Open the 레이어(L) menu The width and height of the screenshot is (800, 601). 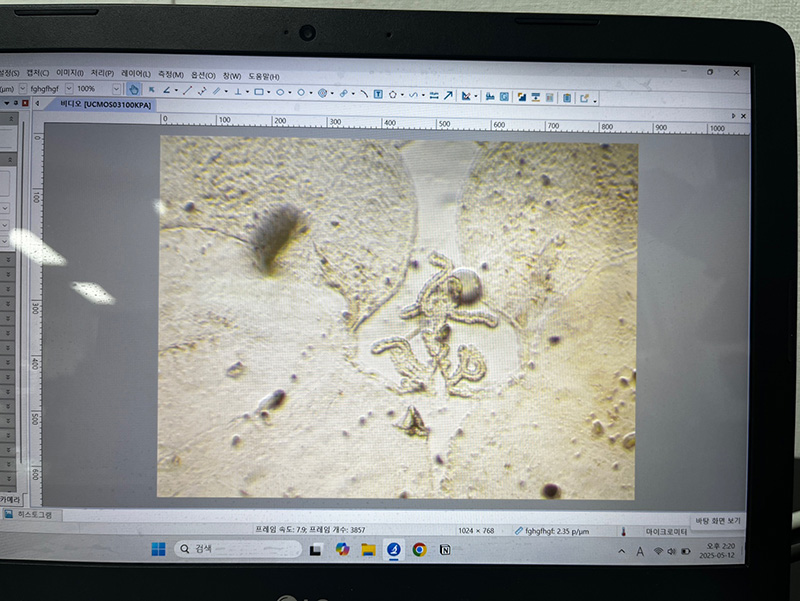(x=135, y=74)
